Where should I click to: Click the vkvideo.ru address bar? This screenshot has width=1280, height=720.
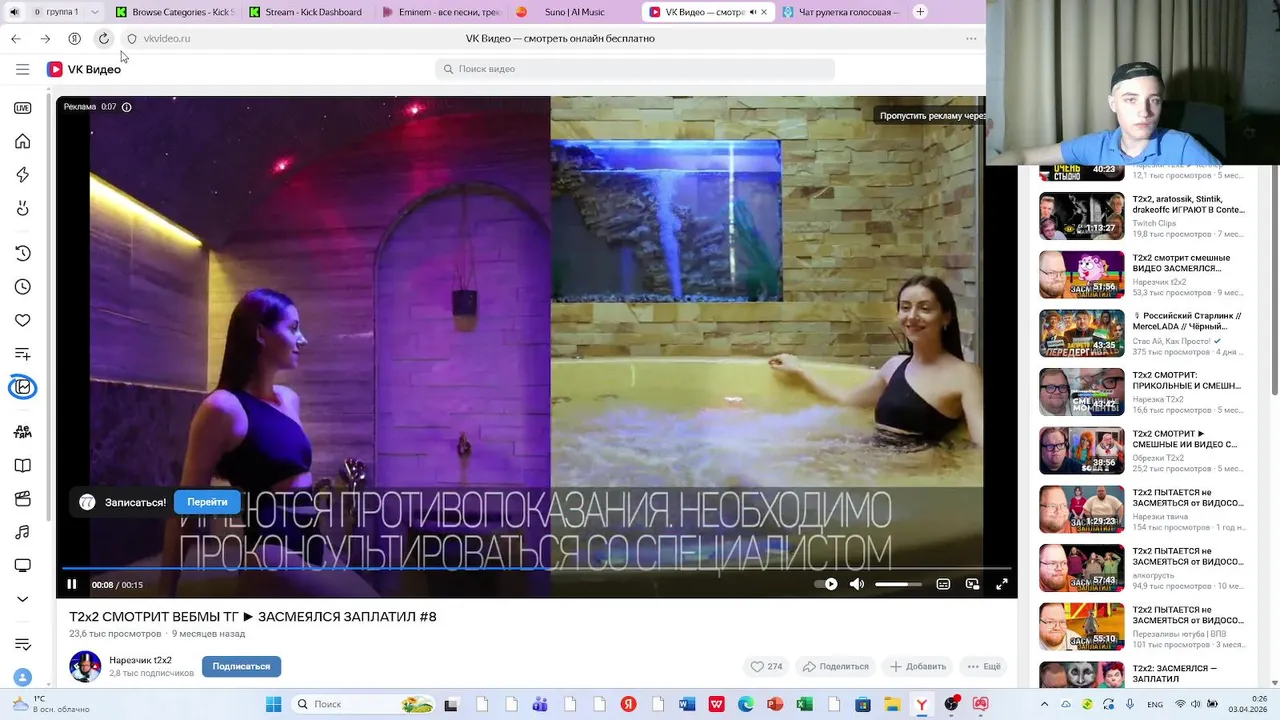point(167,39)
